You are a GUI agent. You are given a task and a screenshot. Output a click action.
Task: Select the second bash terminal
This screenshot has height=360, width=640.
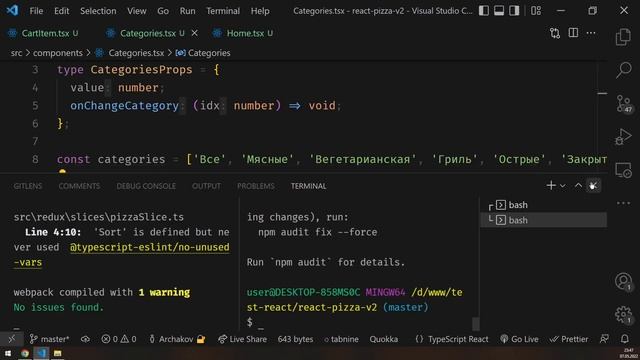pyautogui.click(x=543, y=220)
